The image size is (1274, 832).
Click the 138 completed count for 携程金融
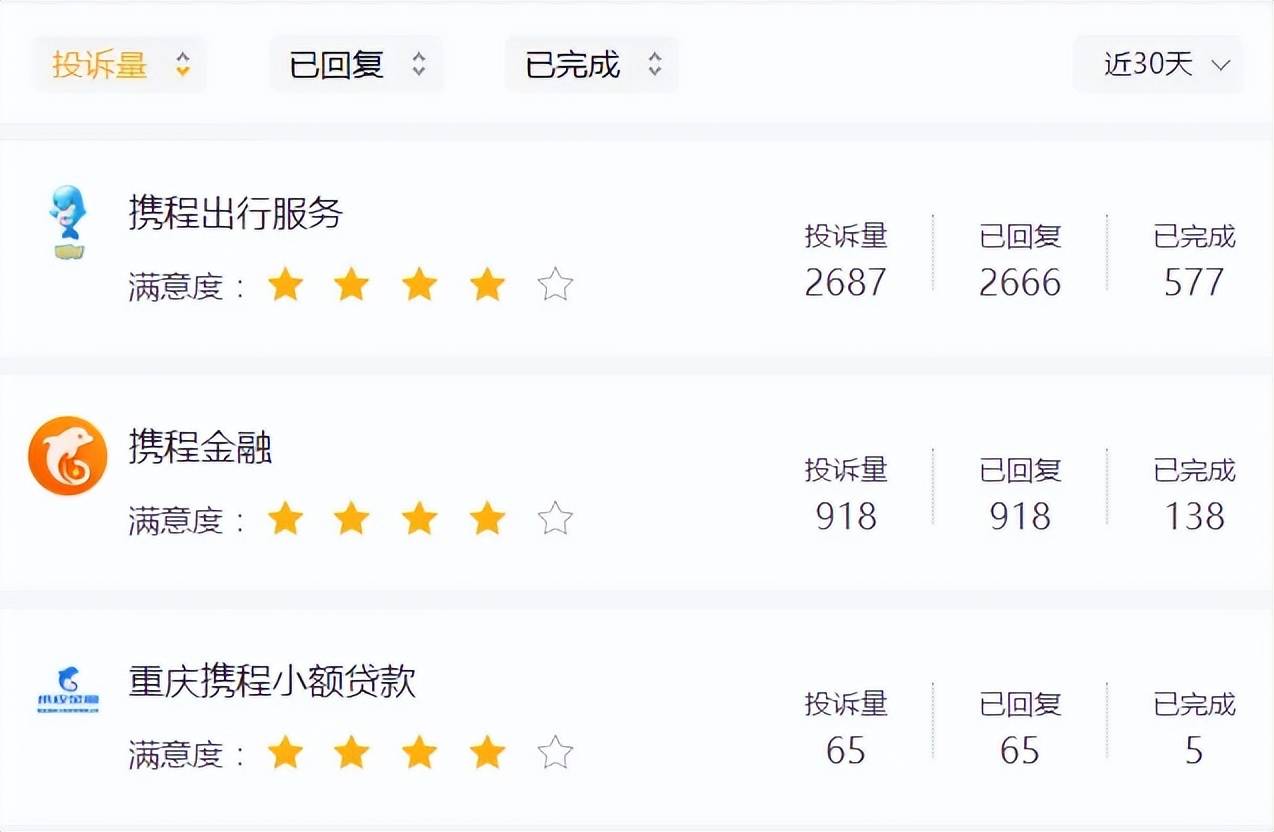(x=1194, y=516)
